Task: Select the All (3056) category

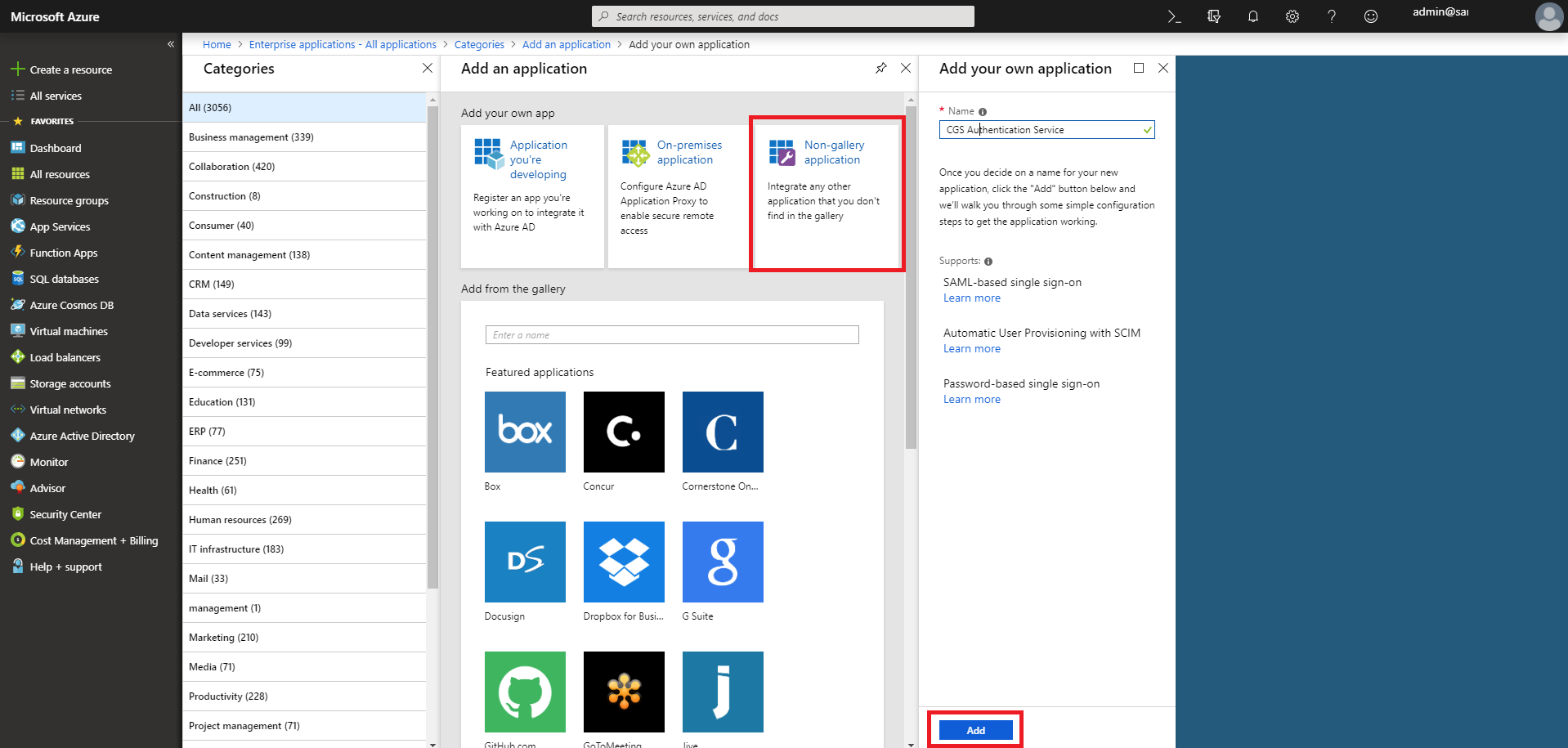Action: [x=304, y=107]
